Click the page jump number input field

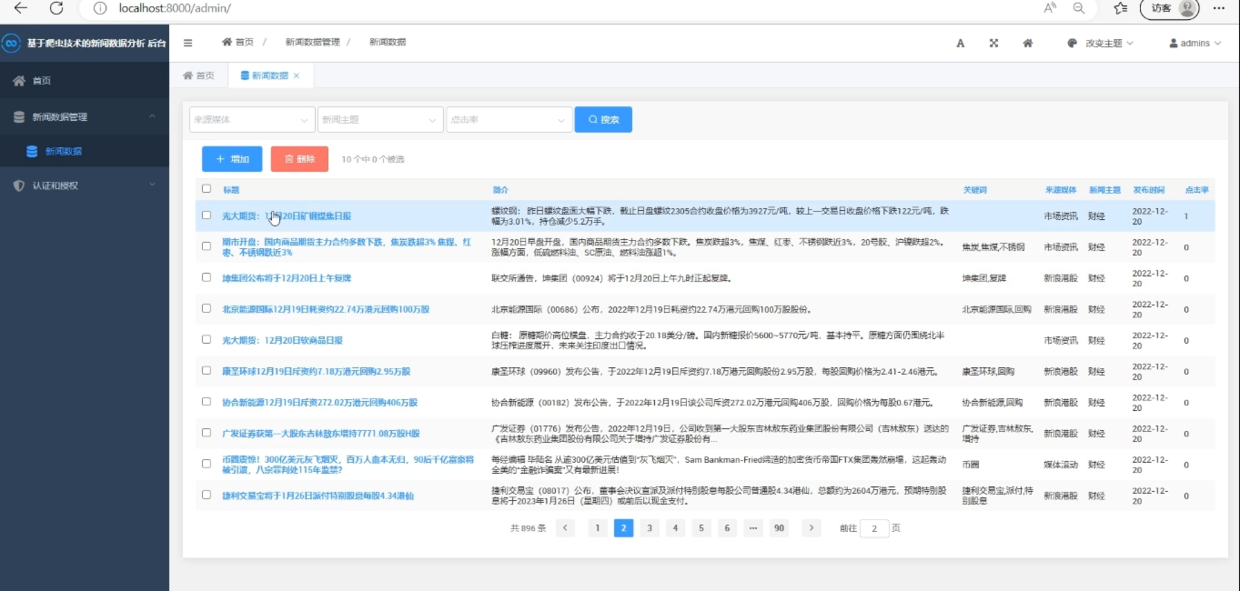coord(874,528)
